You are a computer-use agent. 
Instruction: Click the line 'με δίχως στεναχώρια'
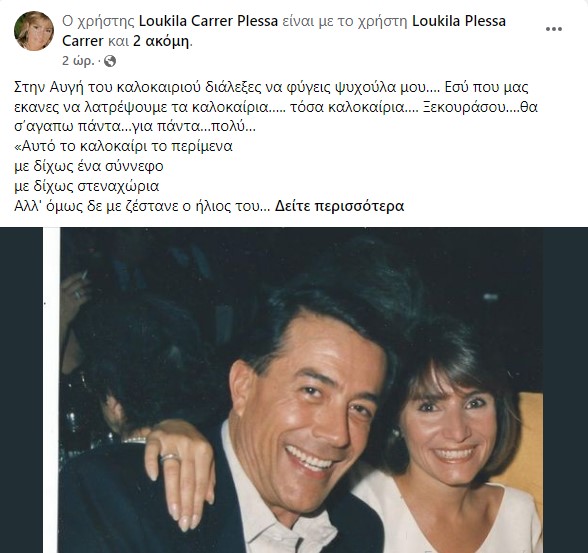click(87, 186)
